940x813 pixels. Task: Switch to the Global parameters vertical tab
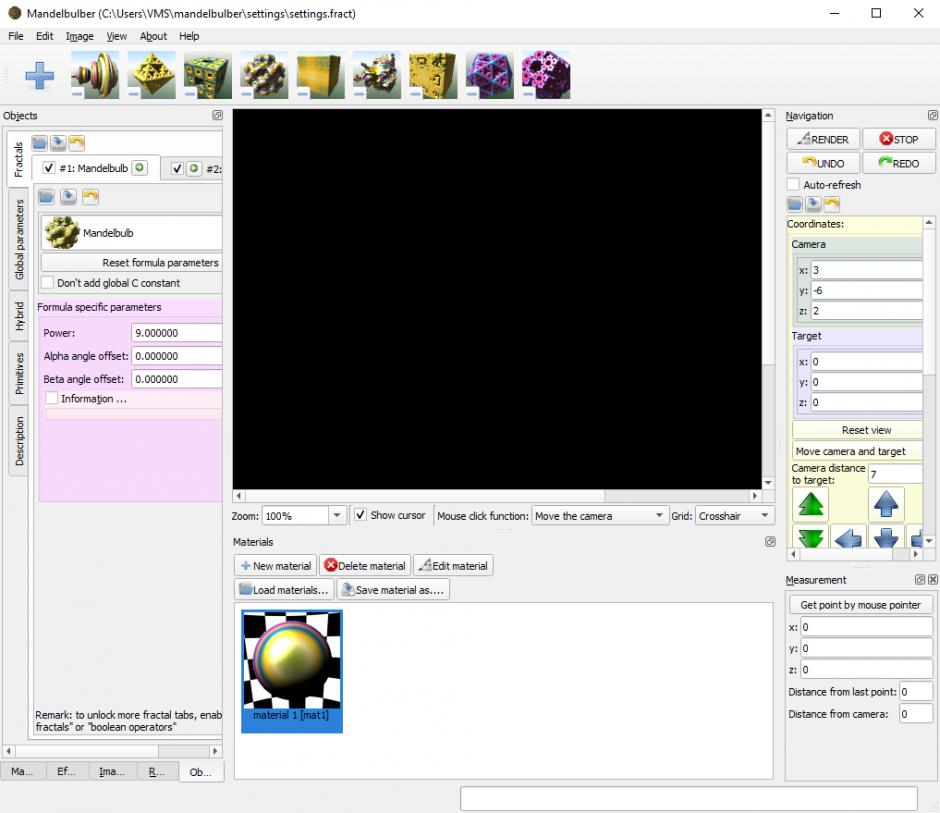19,239
